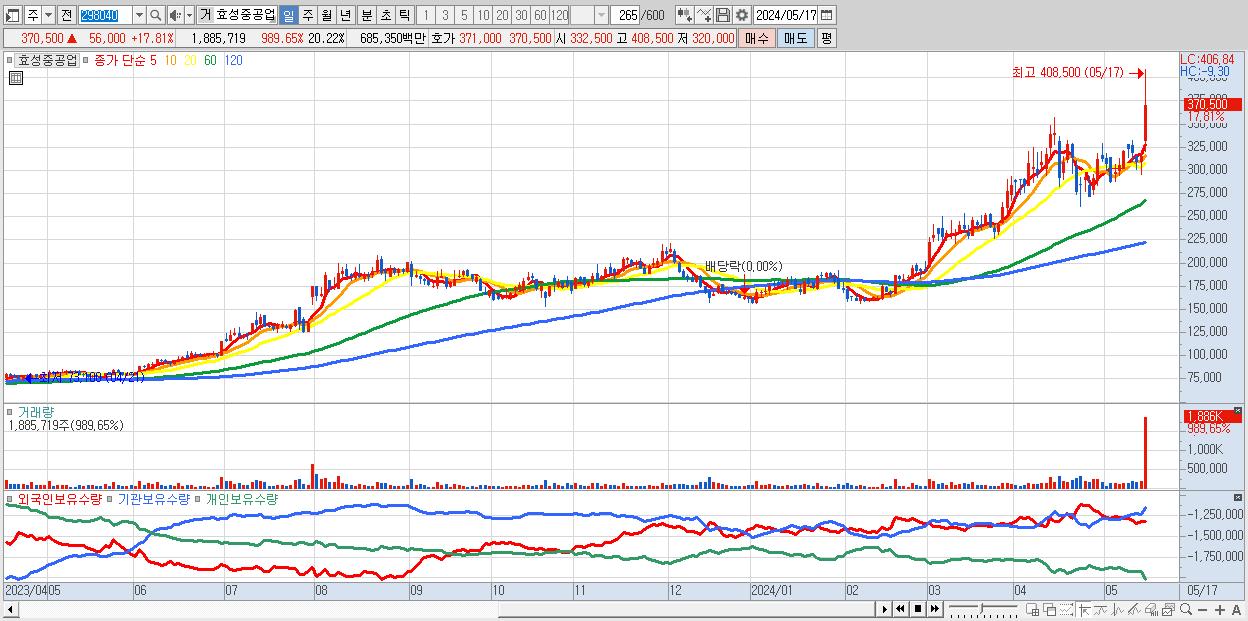Click the 평 button next to 매도
Screen dimensions: 1248x621
[x=826, y=38]
